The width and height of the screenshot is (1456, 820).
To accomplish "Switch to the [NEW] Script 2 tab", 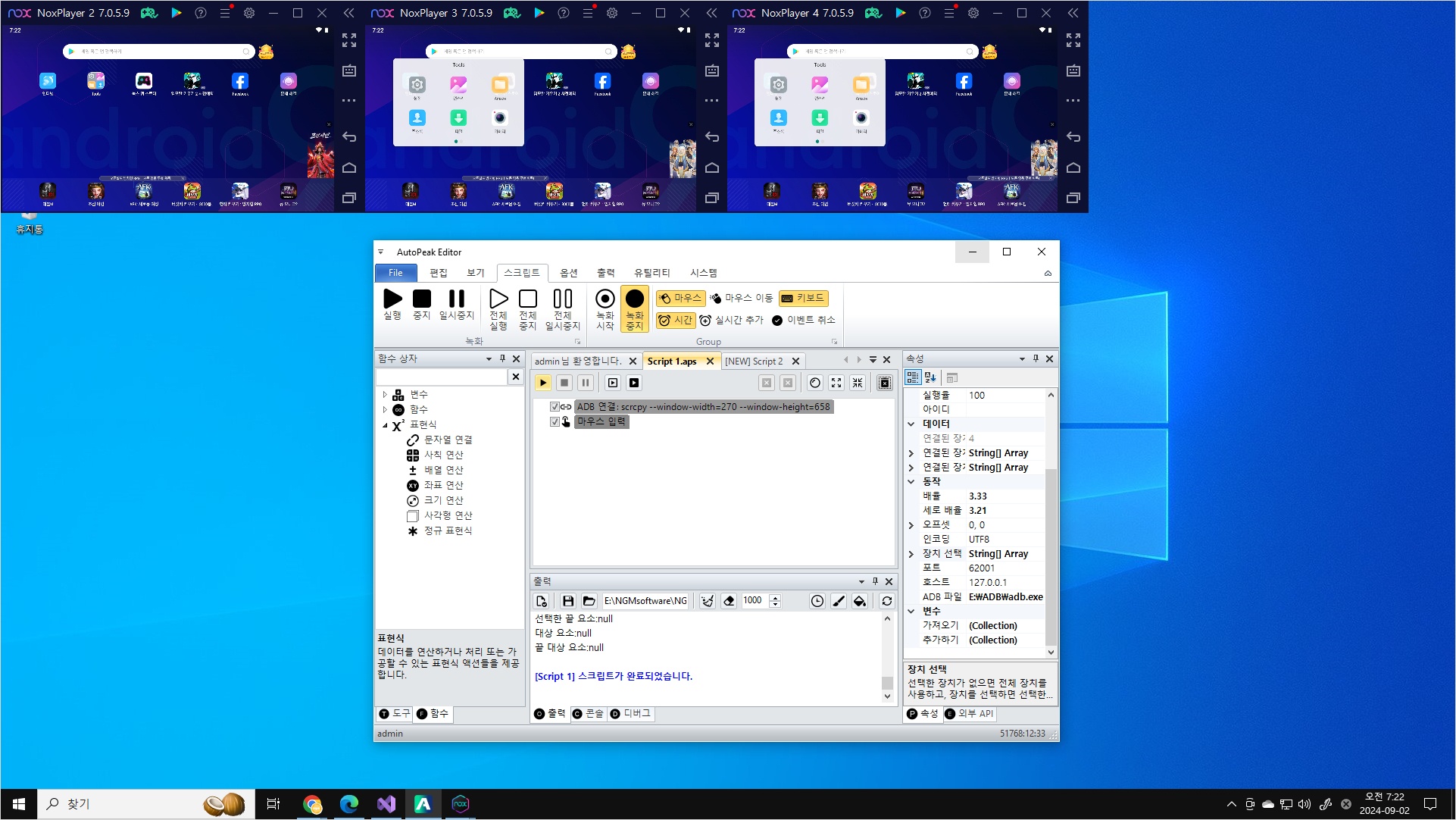I will (x=753, y=361).
